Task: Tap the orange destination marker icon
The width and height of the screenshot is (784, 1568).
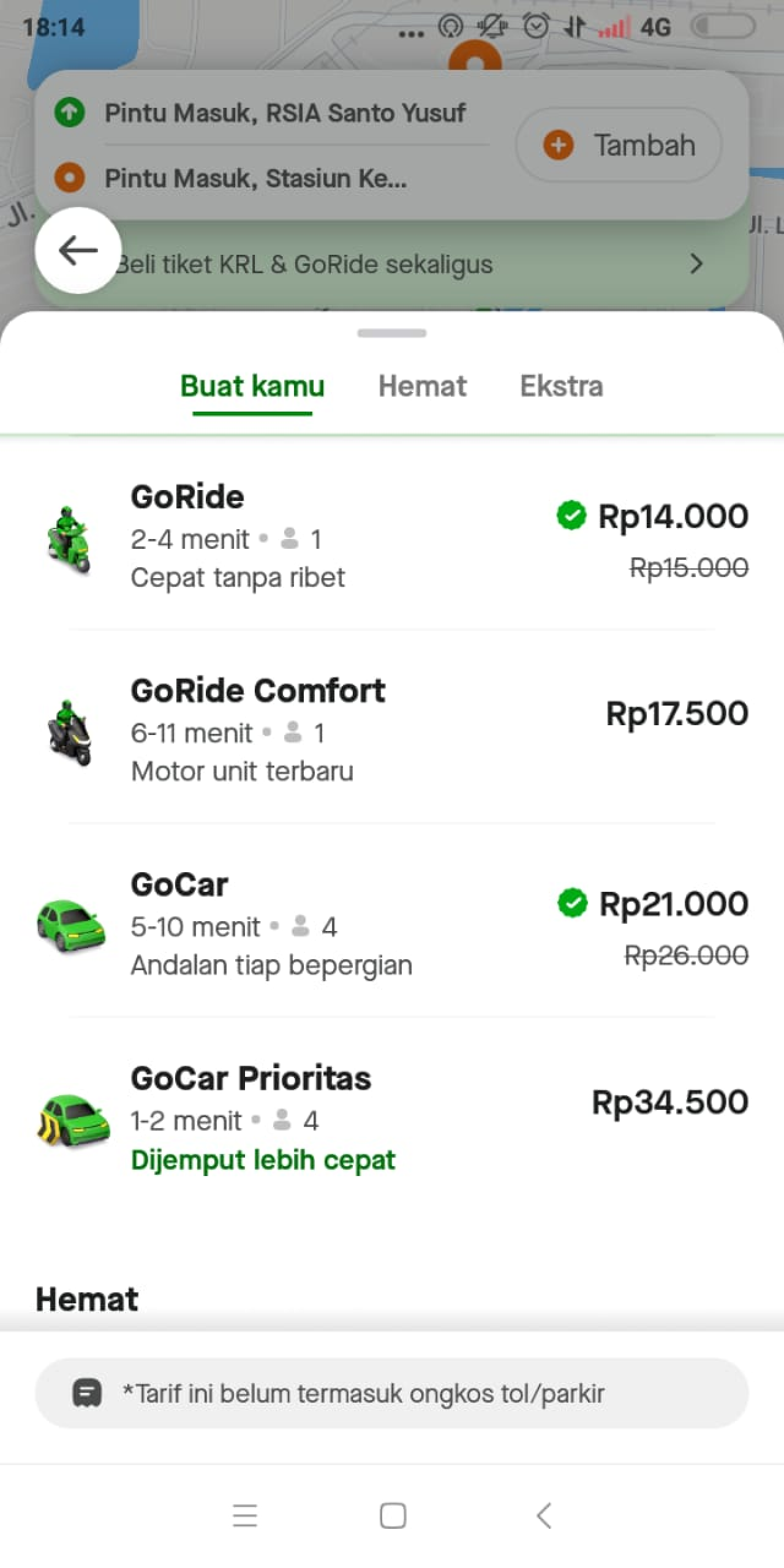Action: pos(69,178)
